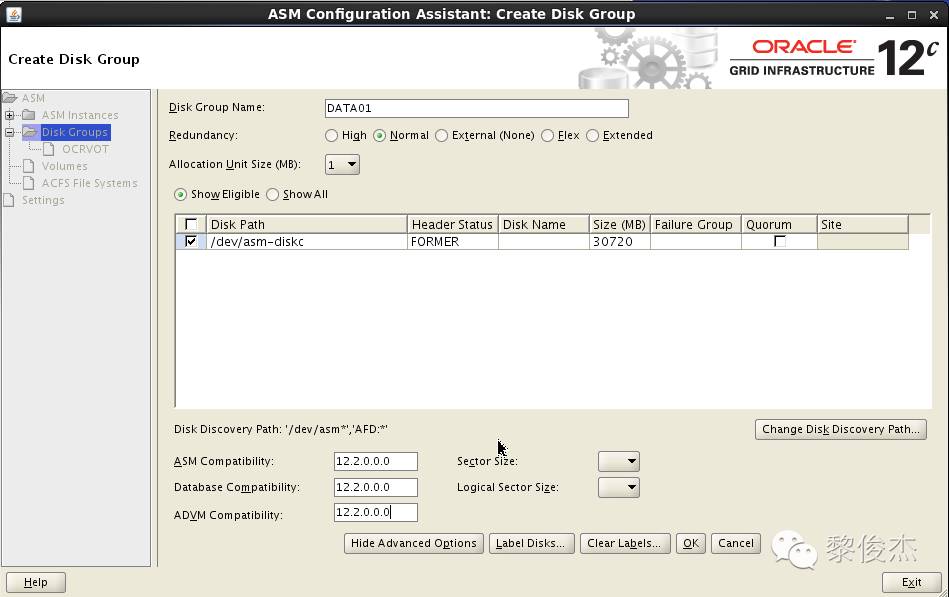Click the Disk Path column header
949x597 pixels.
pos(306,224)
